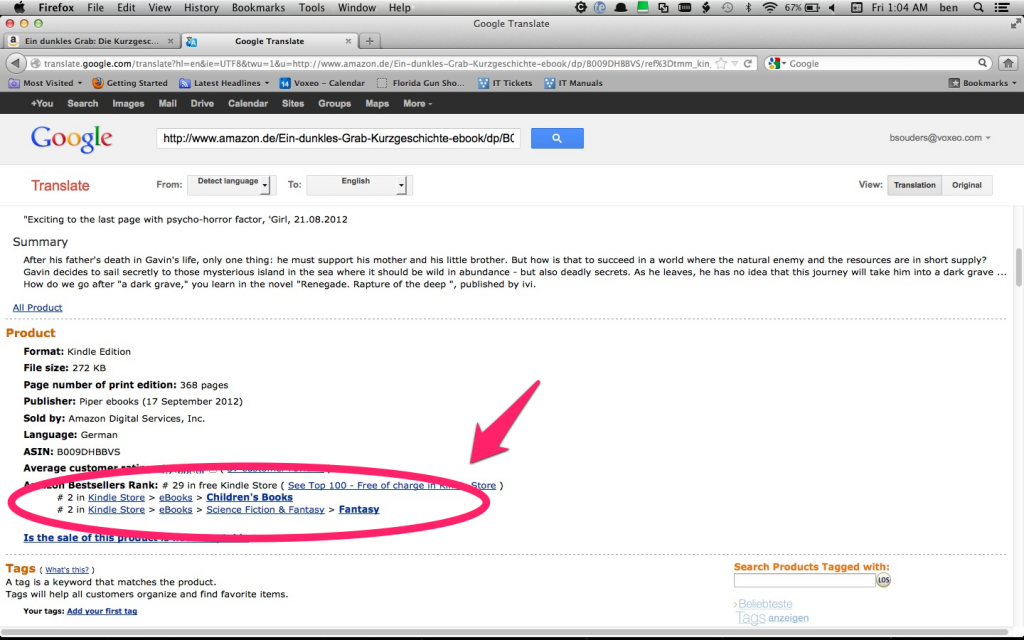
Task: Open macOS Spotlight search icon
Action: [978, 8]
